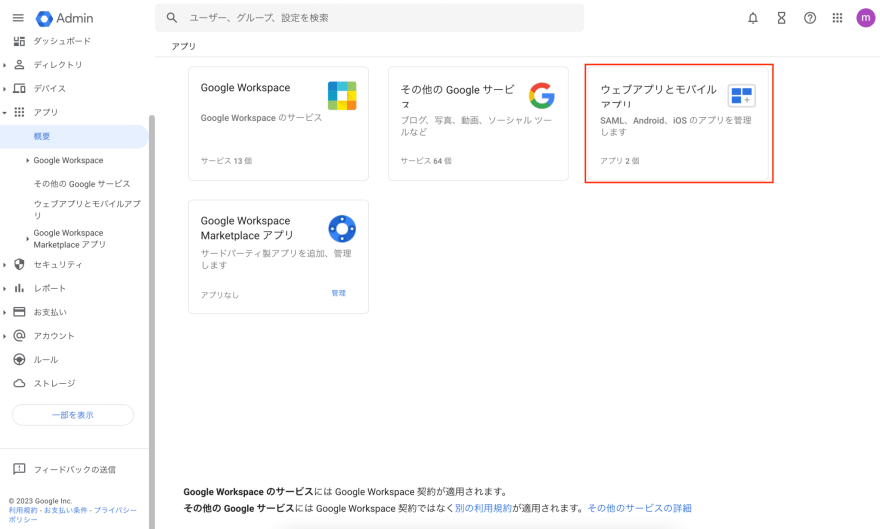Click the Marketplace blue circle icon

pos(342,229)
